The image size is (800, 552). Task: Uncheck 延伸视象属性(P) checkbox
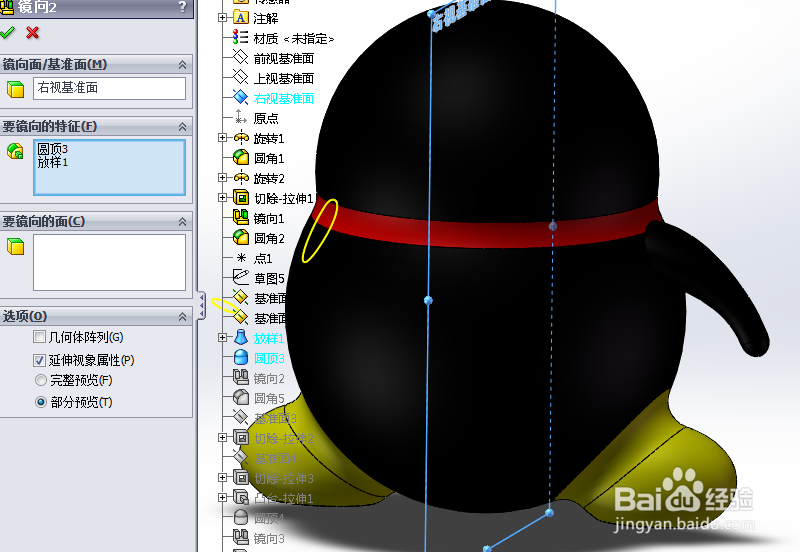pyautogui.click(x=39, y=360)
